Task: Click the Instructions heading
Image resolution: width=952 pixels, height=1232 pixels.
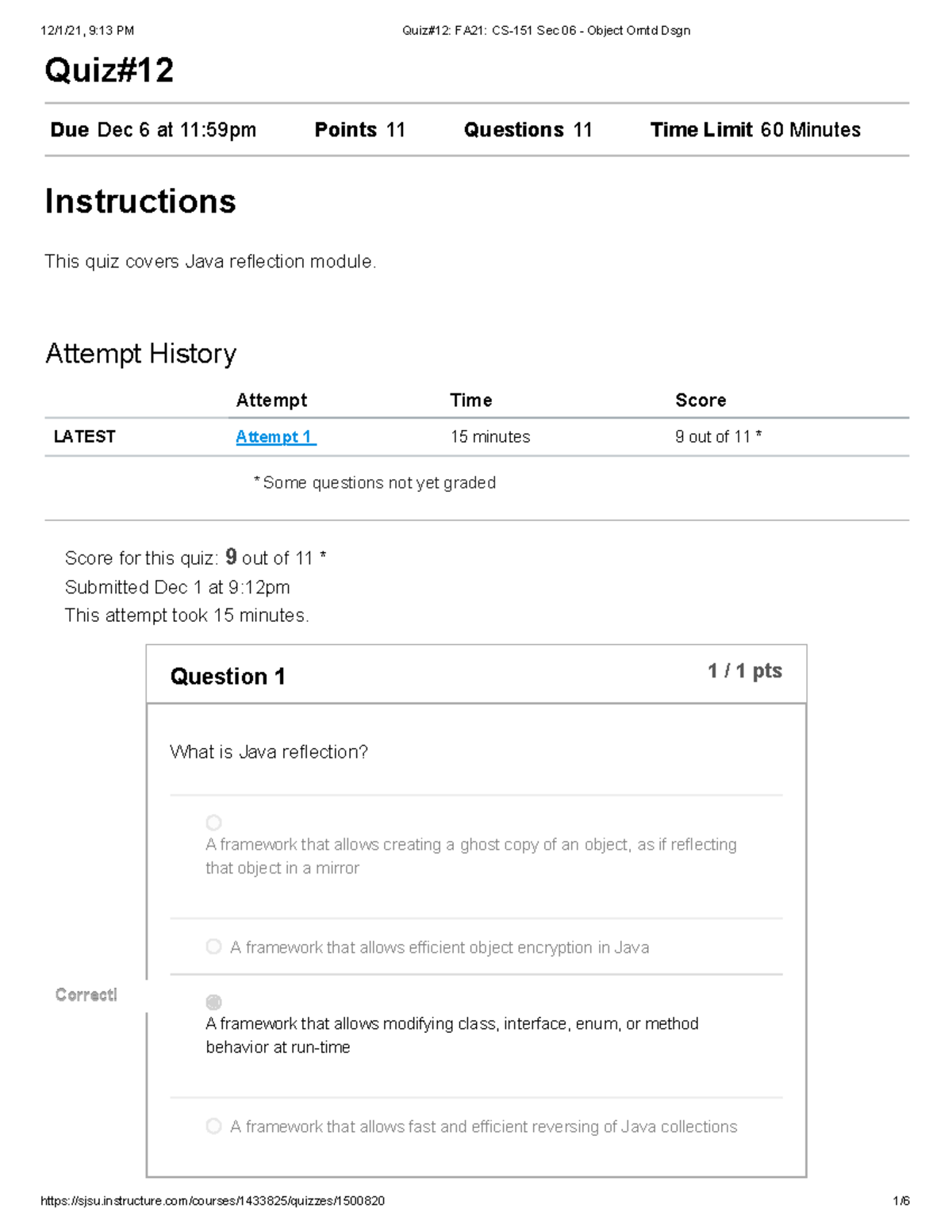Action: pos(140,201)
